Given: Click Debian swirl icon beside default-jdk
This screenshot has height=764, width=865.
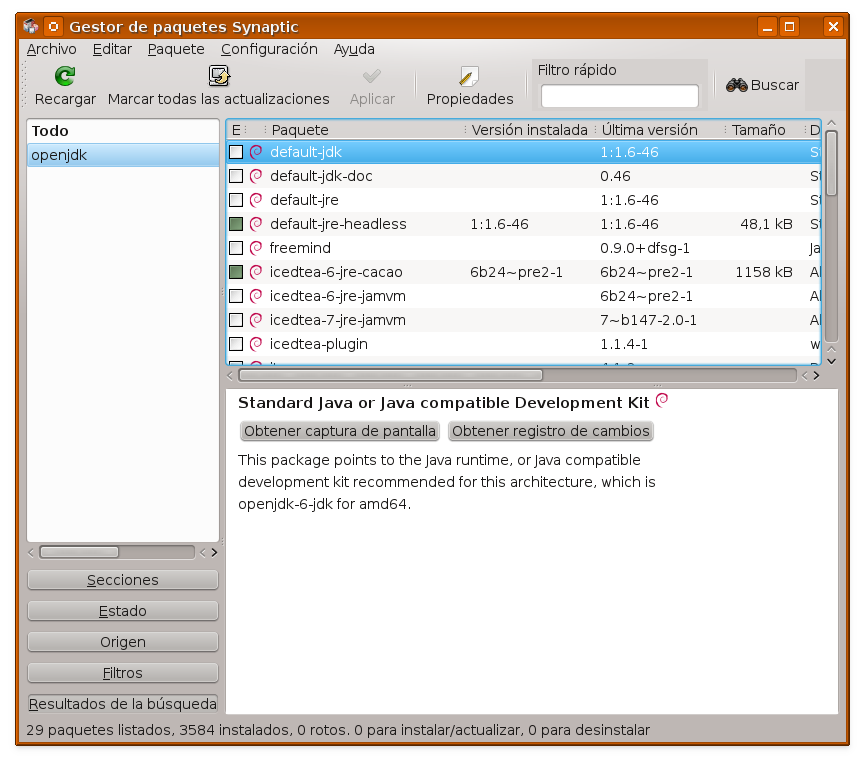Looking at the screenshot, I should pyautogui.click(x=256, y=152).
